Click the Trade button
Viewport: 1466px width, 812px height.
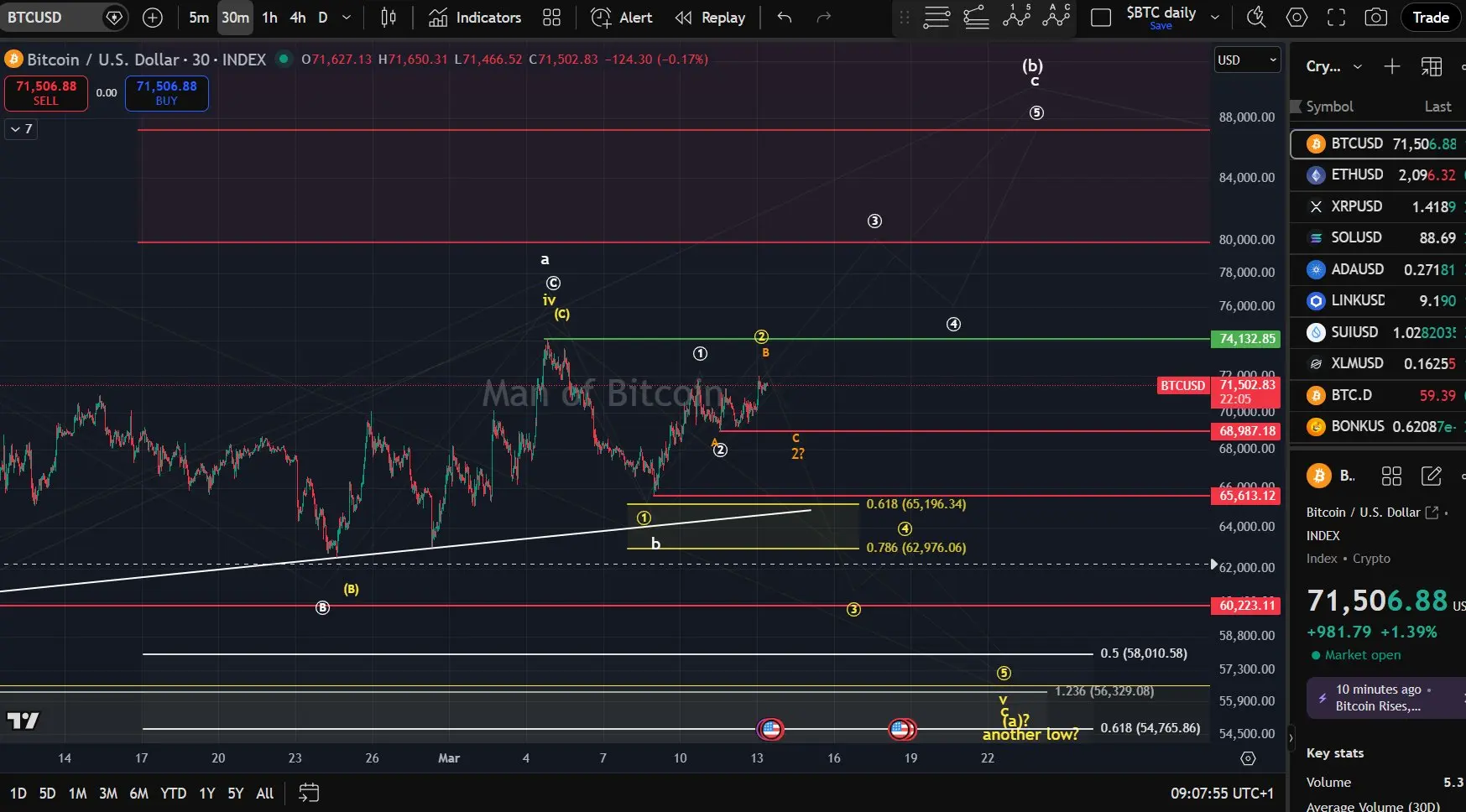tap(1431, 18)
